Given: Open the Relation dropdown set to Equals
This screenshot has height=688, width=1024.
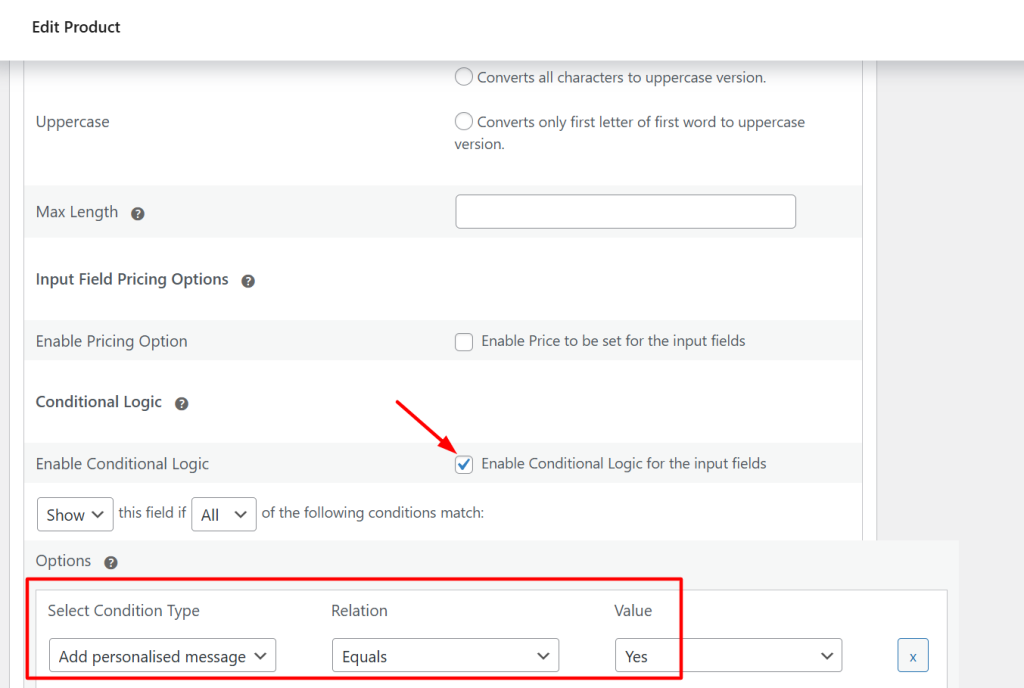Looking at the screenshot, I should coord(445,657).
